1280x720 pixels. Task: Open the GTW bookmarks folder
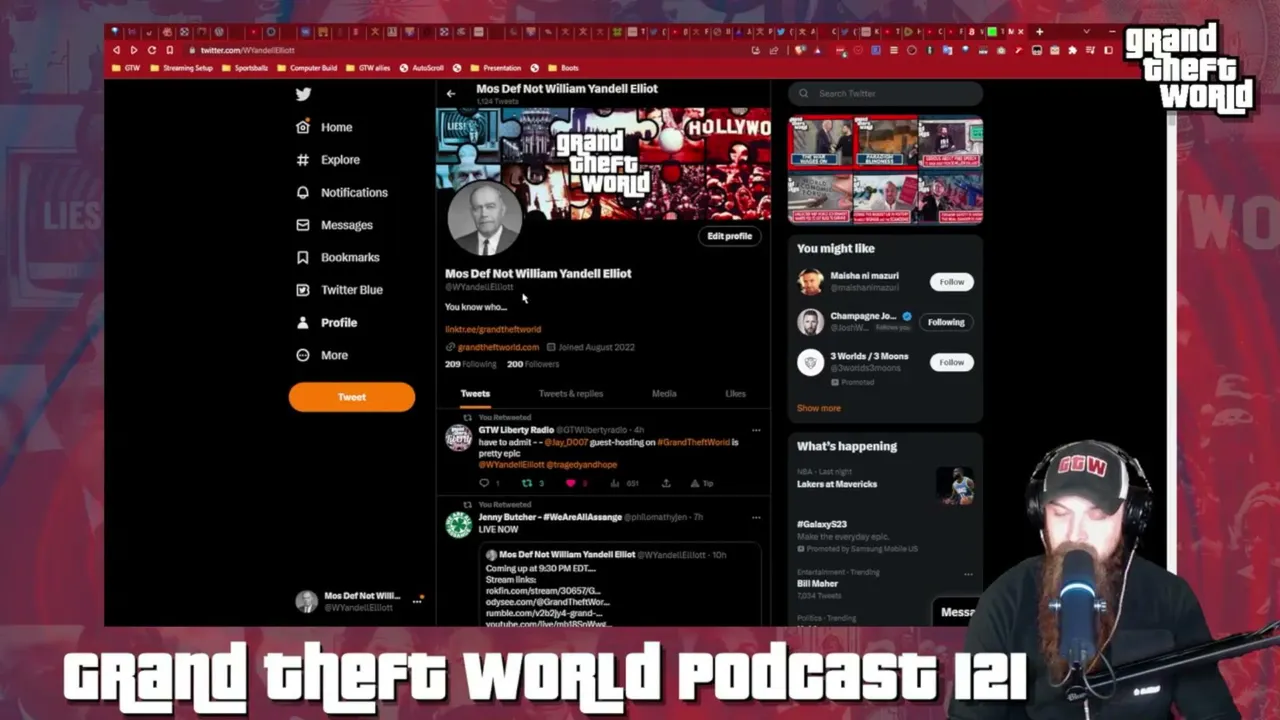[x=126, y=68]
